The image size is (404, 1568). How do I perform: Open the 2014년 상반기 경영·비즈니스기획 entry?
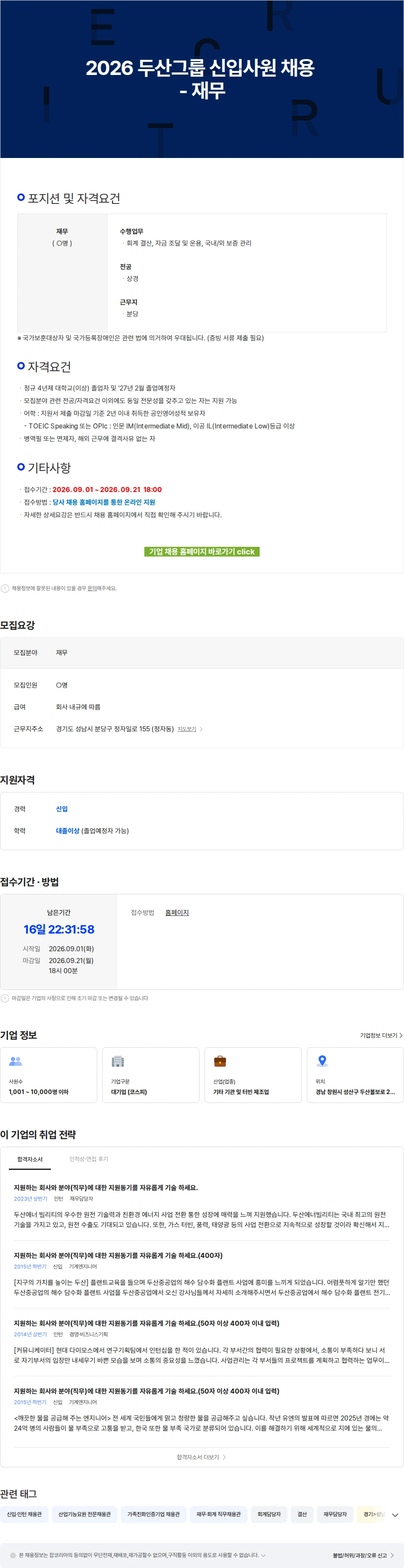(x=202, y=1342)
